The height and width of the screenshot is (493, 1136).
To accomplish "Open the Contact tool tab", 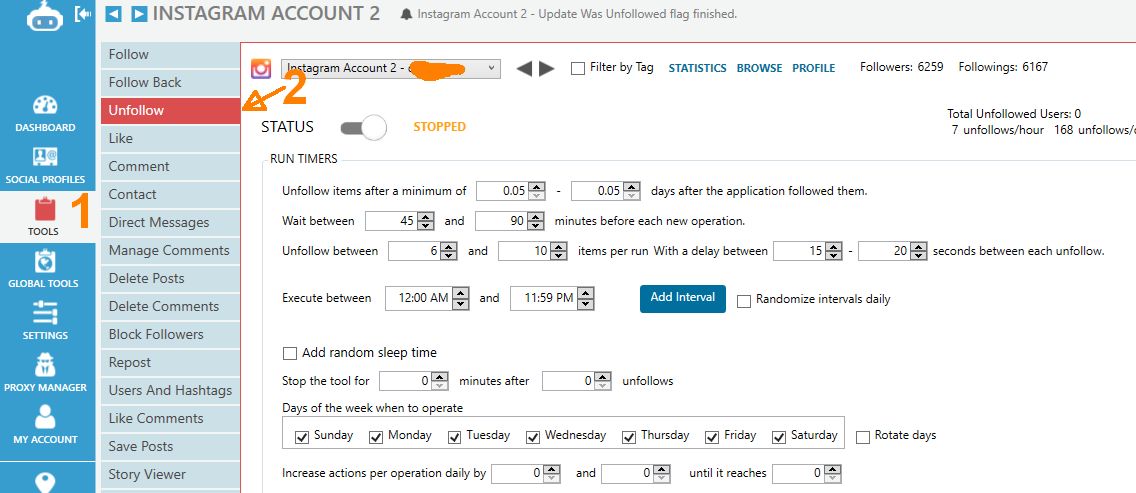I will pyautogui.click(x=170, y=194).
